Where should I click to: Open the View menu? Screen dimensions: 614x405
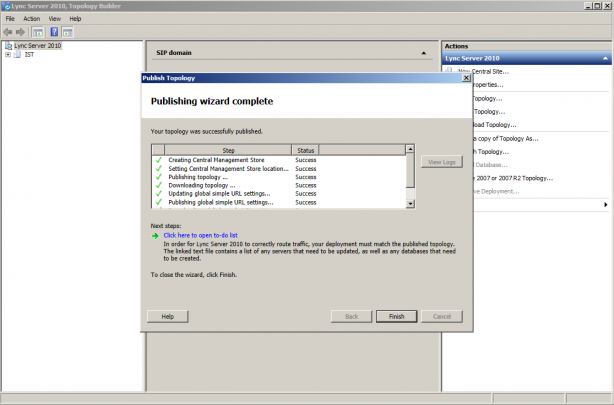point(54,18)
